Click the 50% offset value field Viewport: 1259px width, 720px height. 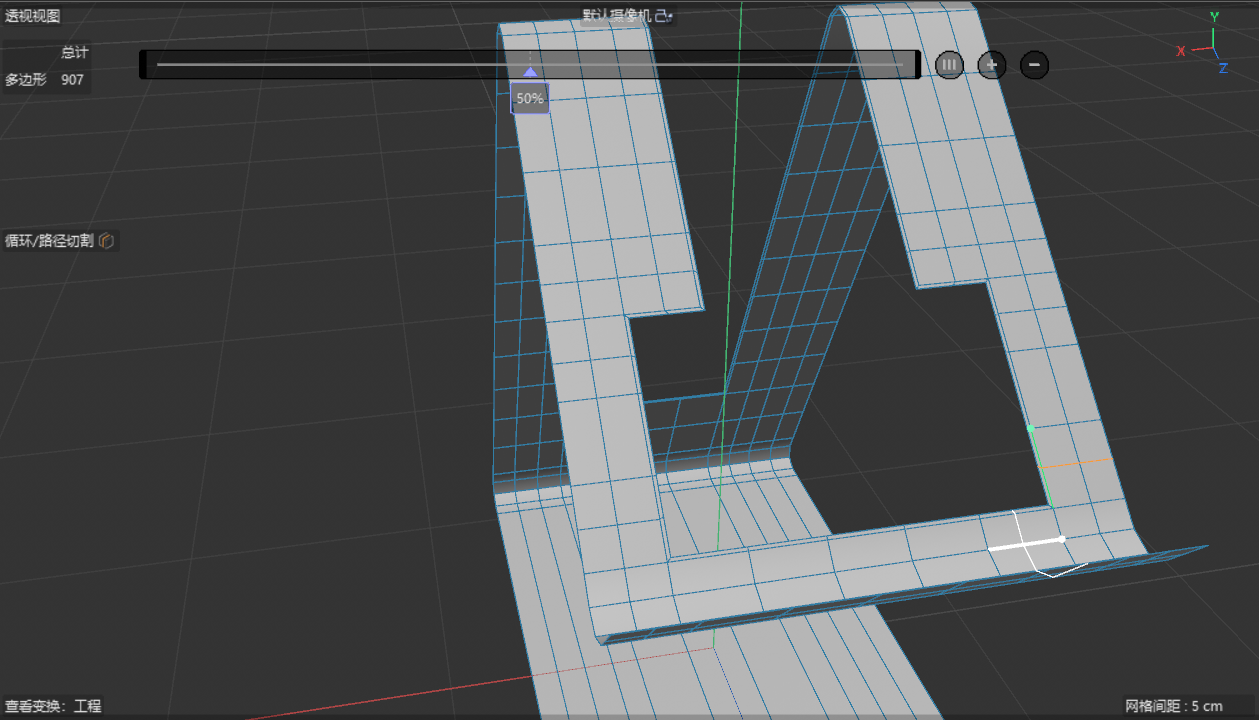pos(530,98)
